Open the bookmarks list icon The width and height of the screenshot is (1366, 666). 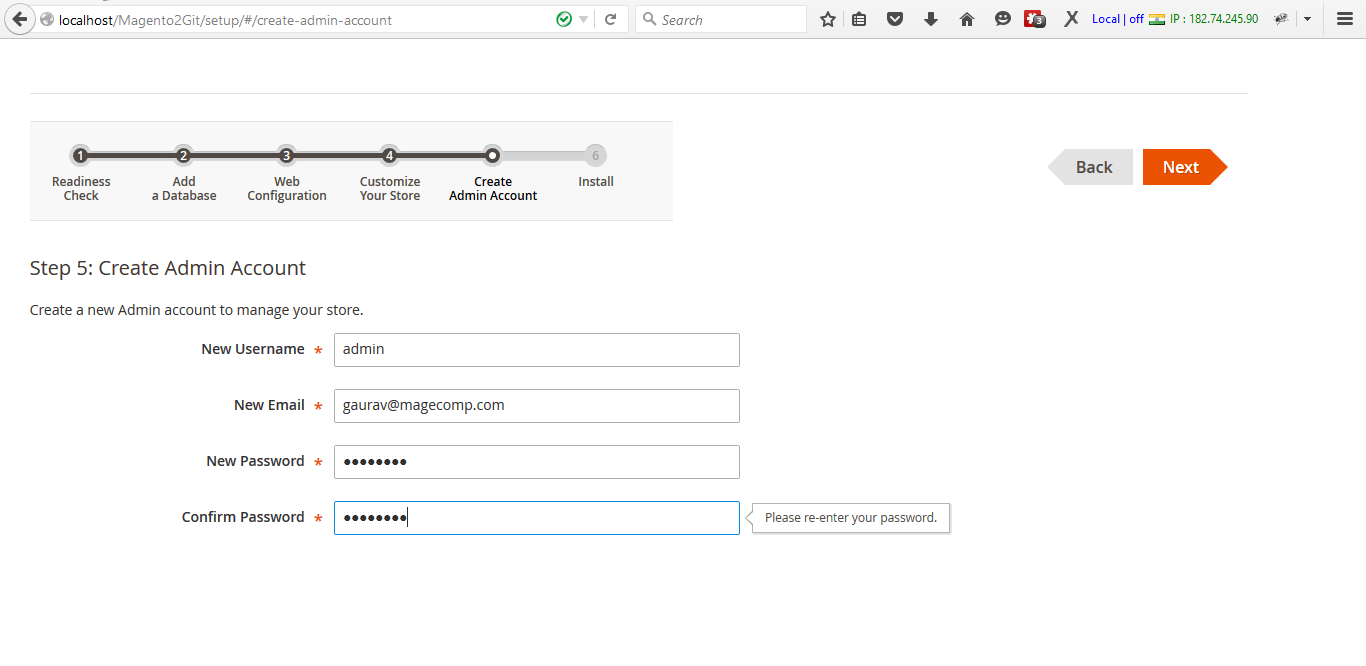pos(859,19)
